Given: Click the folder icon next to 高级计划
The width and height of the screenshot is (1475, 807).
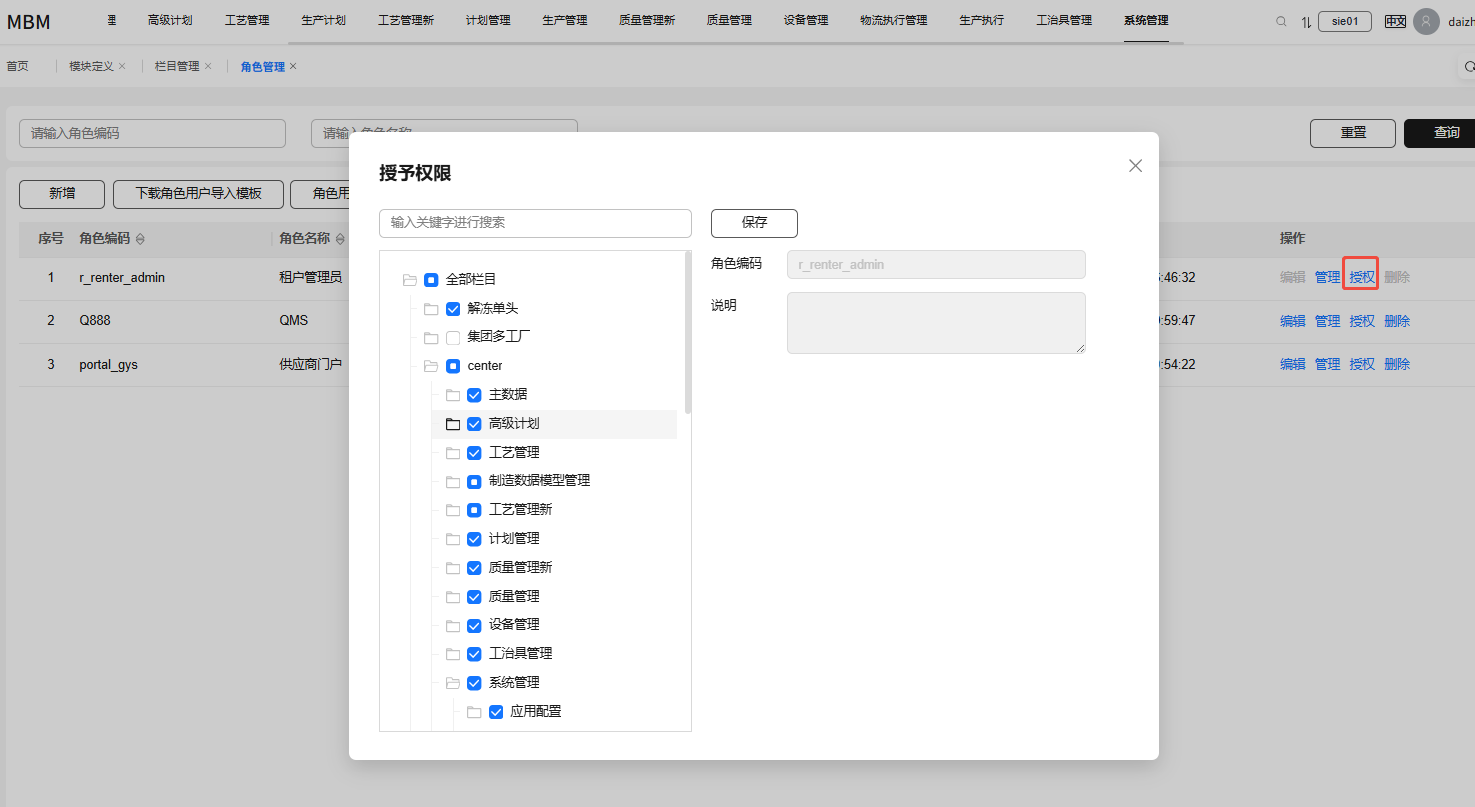Looking at the screenshot, I should [x=453, y=424].
